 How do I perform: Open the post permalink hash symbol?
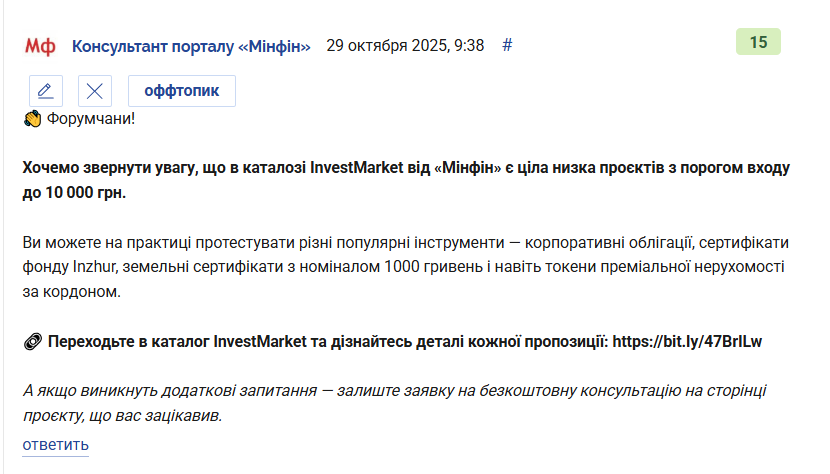[x=507, y=46]
